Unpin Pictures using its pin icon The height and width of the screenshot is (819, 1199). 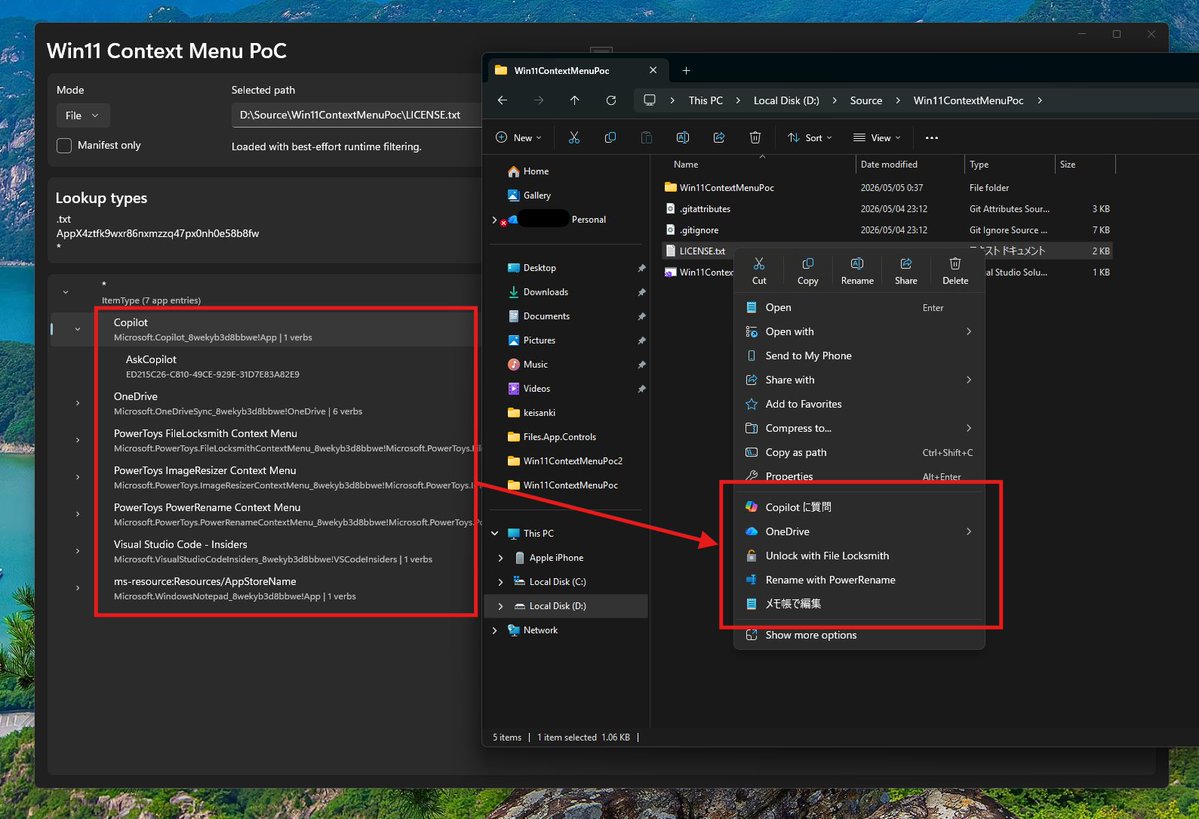point(641,340)
